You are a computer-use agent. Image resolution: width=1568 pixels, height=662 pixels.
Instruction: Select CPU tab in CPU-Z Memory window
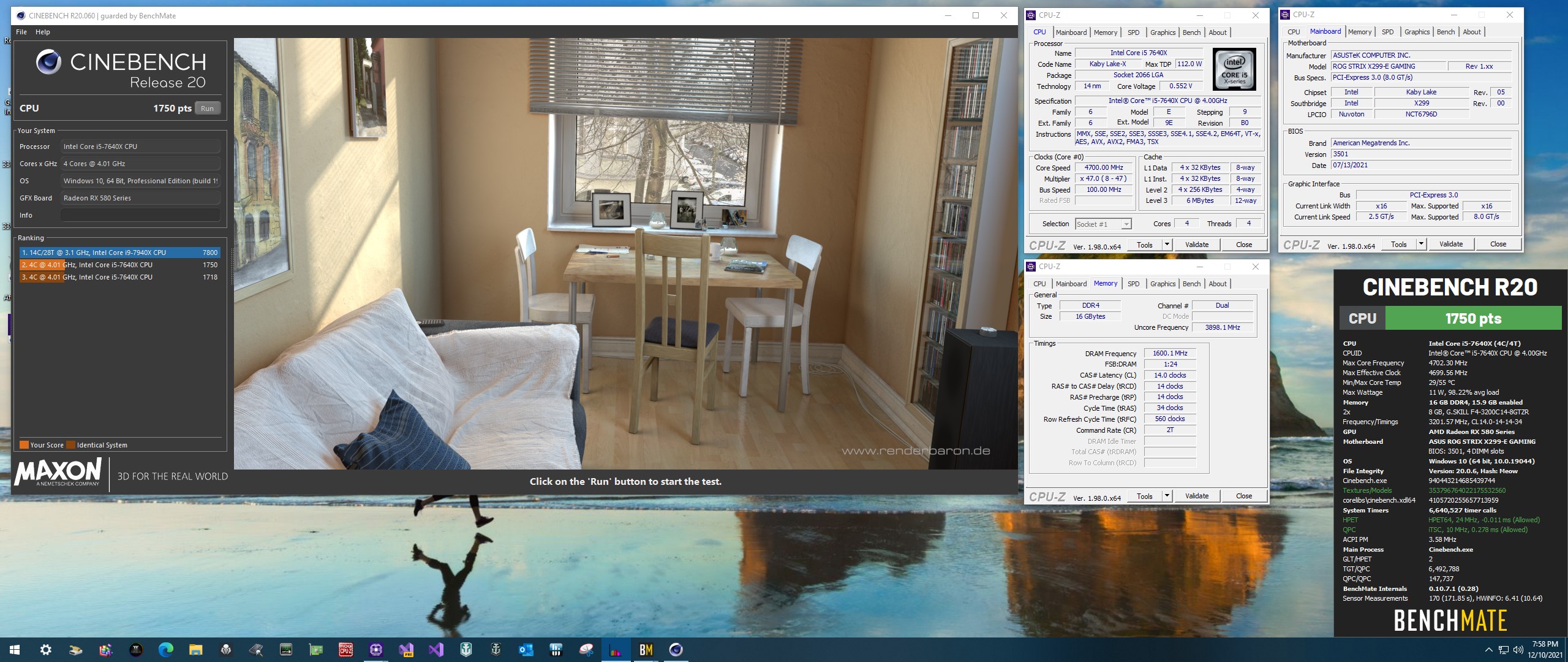click(1039, 284)
